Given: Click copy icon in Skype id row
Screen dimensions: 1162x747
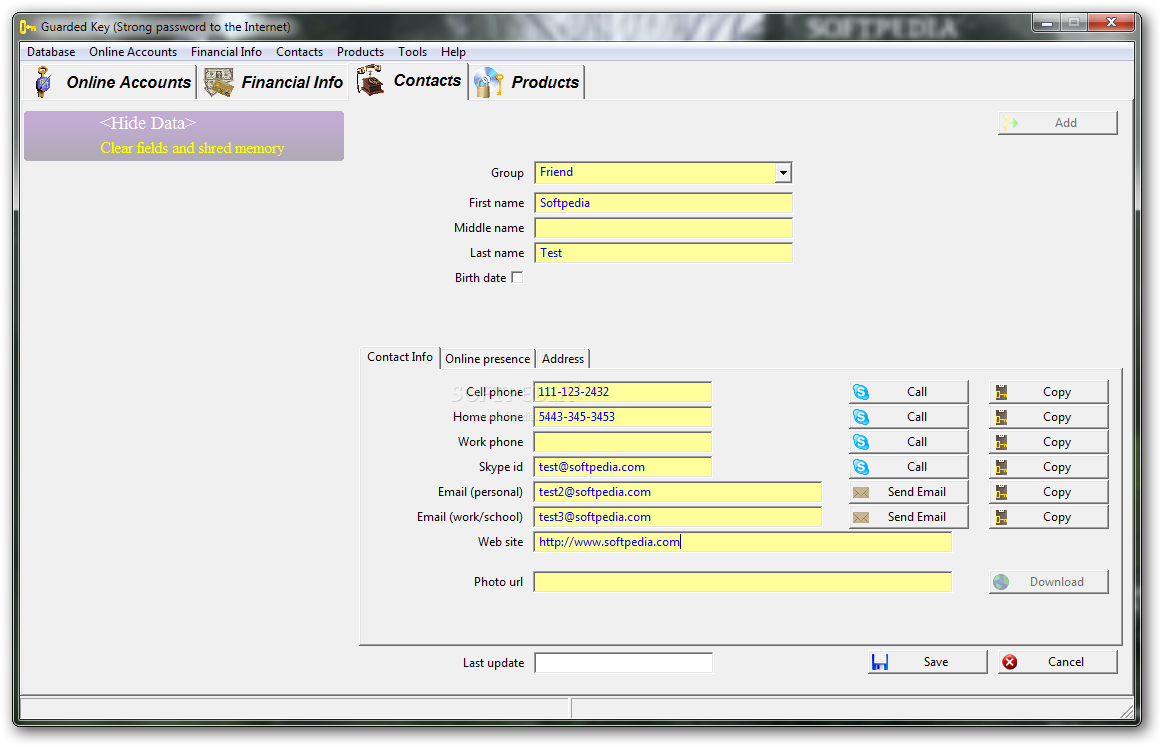Looking at the screenshot, I should coord(1001,468).
